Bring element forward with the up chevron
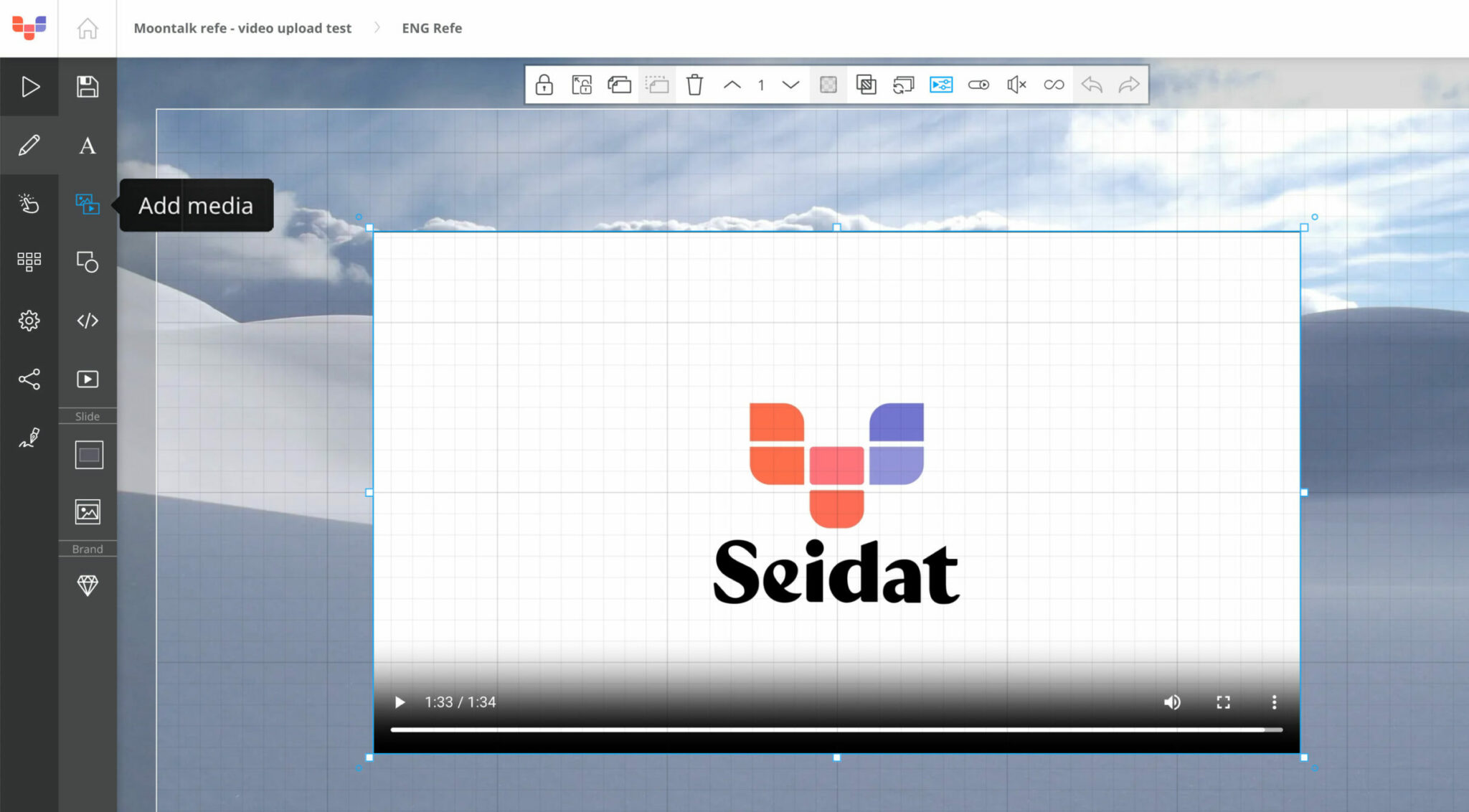 point(733,84)
